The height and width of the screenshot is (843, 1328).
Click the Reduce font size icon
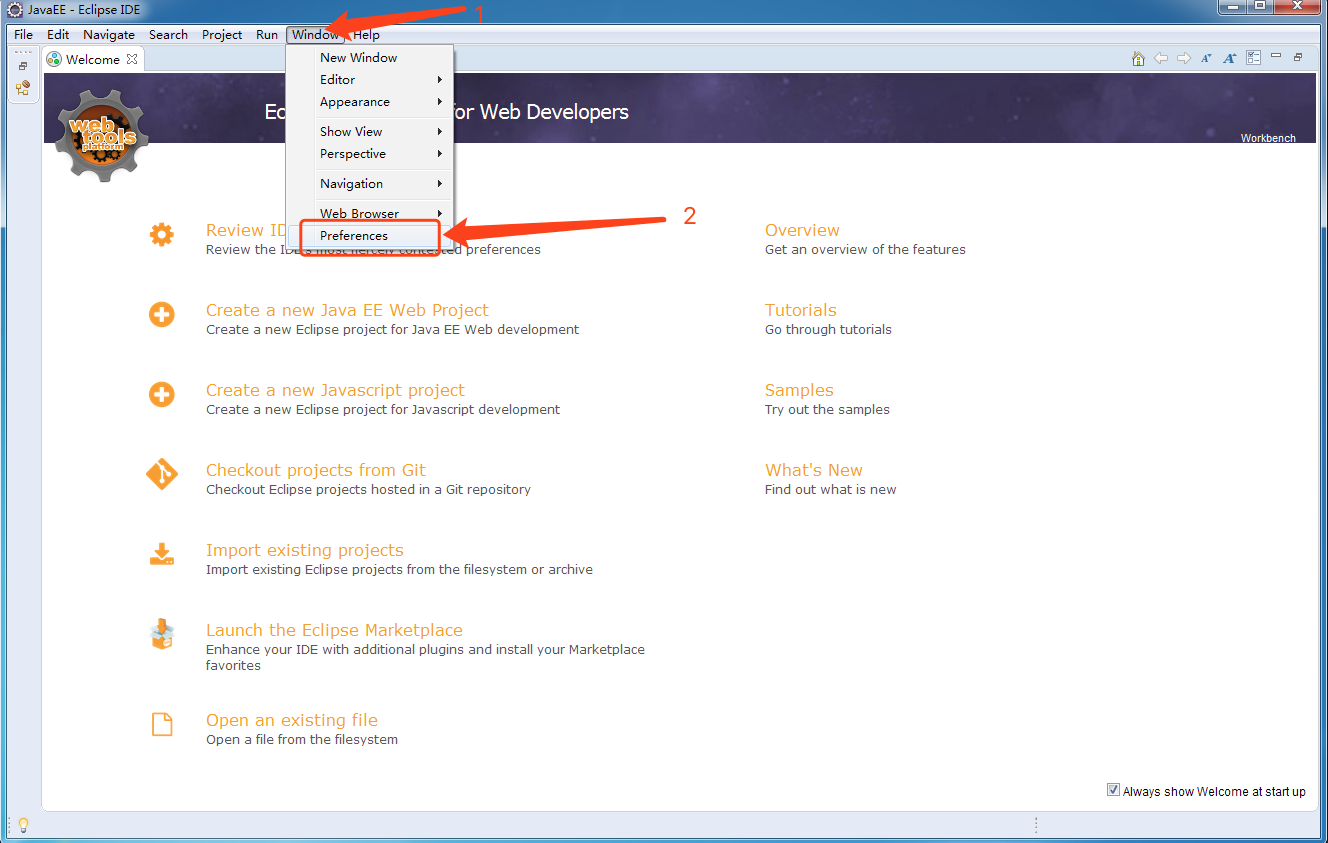1207,59
